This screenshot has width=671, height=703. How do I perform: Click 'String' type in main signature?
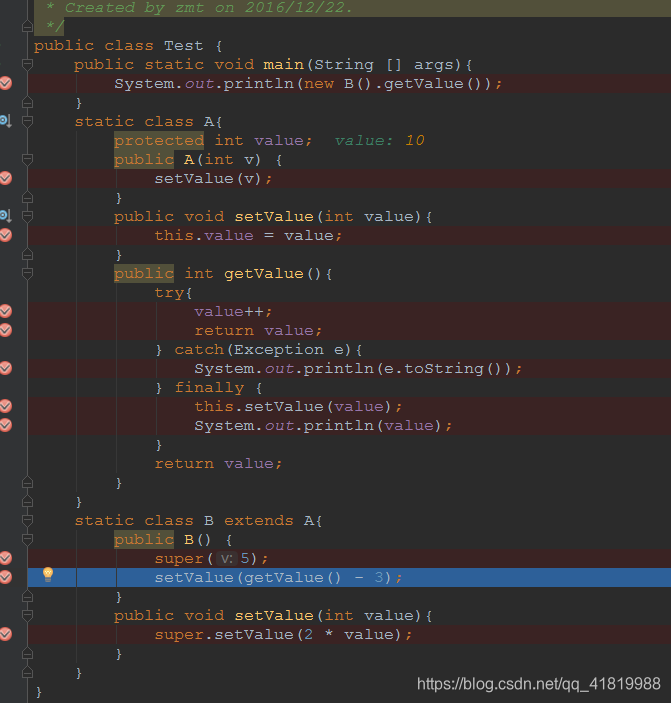[343, 64]
